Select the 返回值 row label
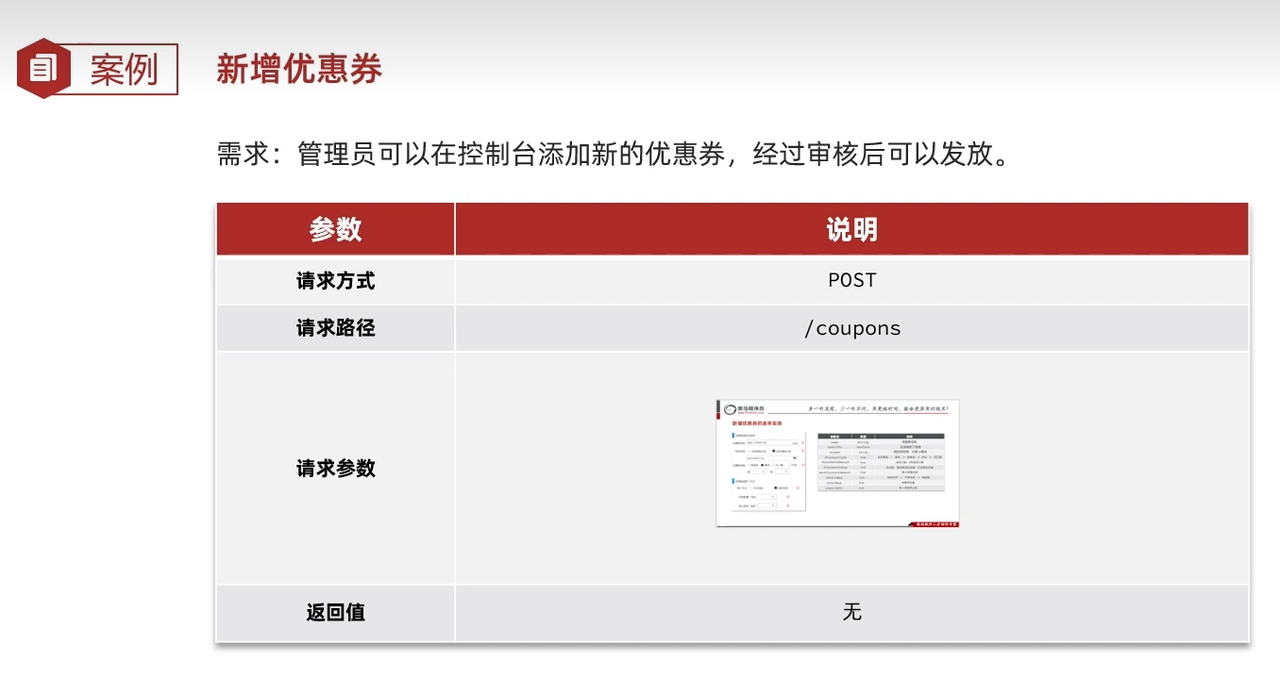Image resolution: width=1280 pixels, height=677 pixels. click(x=335, y=613)
